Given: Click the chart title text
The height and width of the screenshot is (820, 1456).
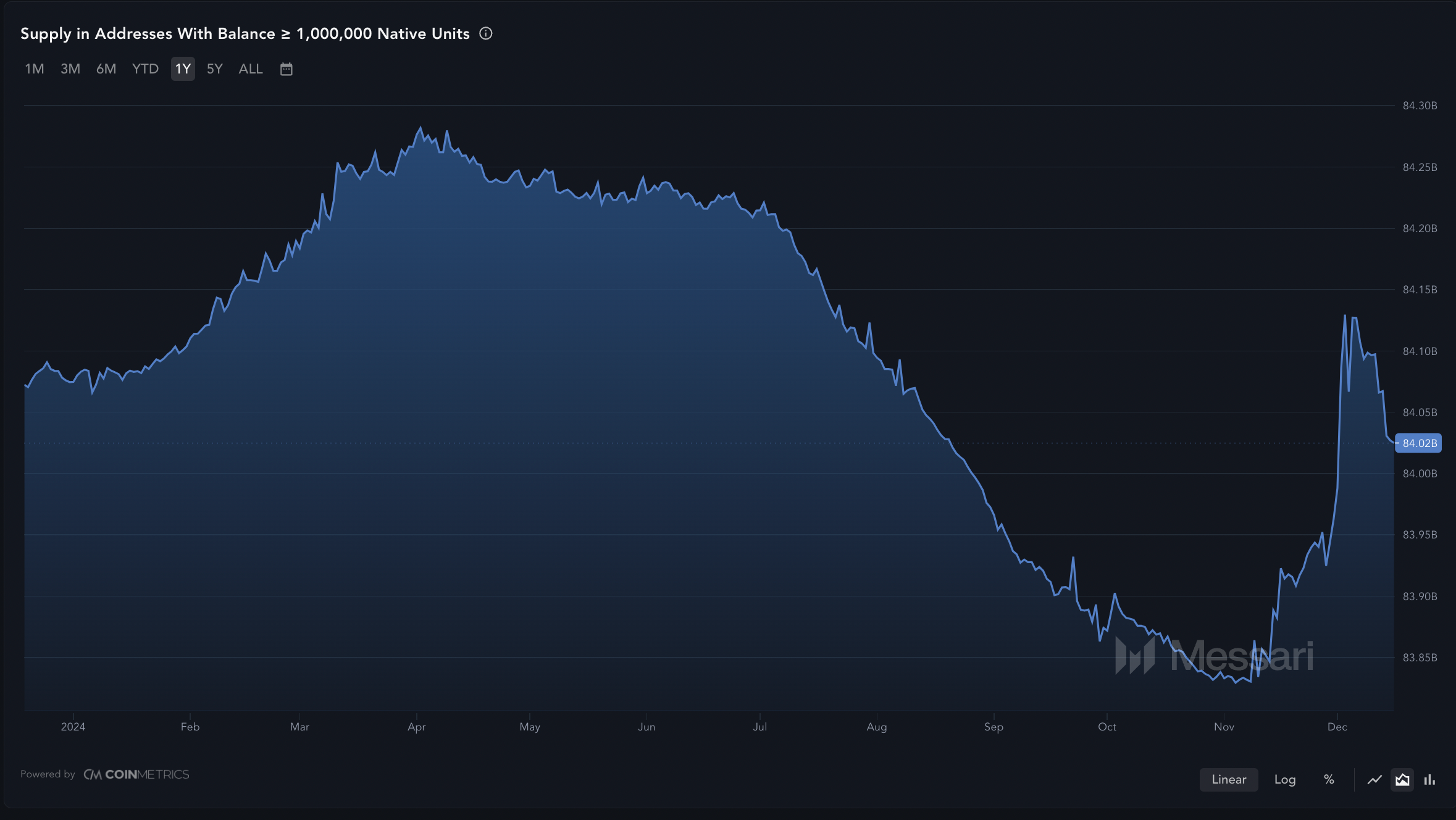Looking at the screenshot, I should coord(245,33).
